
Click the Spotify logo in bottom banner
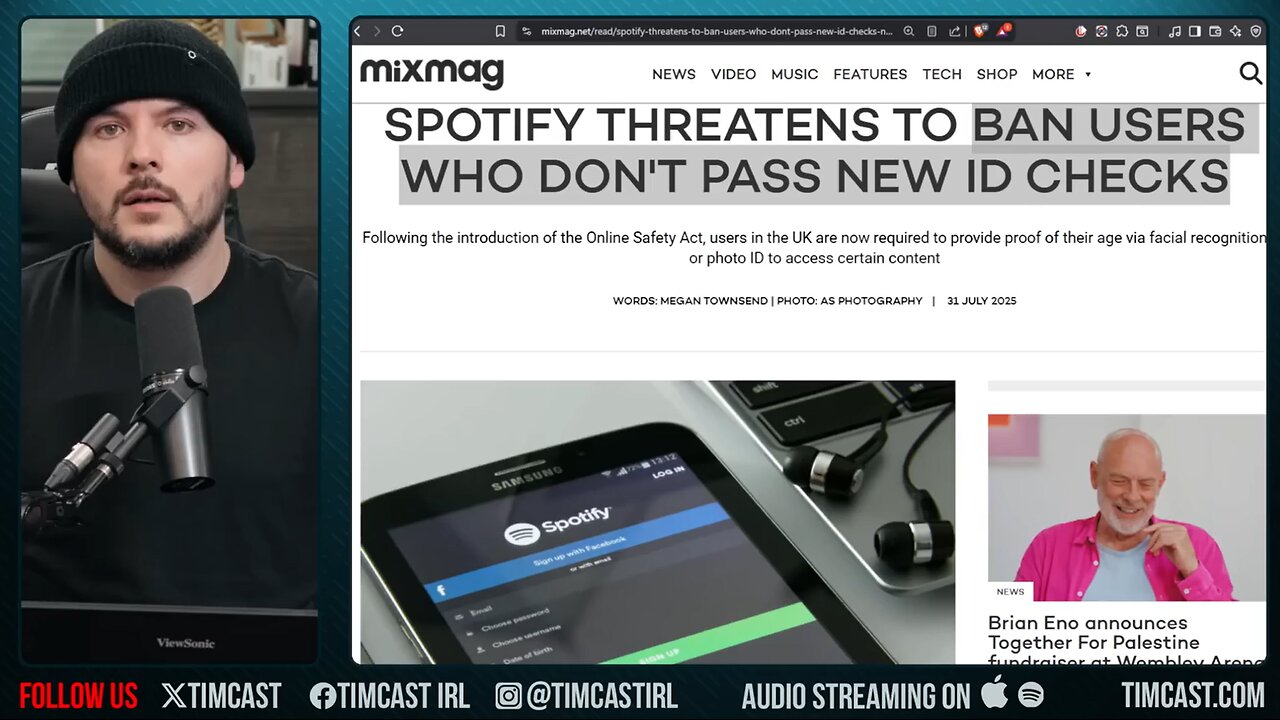[1031, 695]
